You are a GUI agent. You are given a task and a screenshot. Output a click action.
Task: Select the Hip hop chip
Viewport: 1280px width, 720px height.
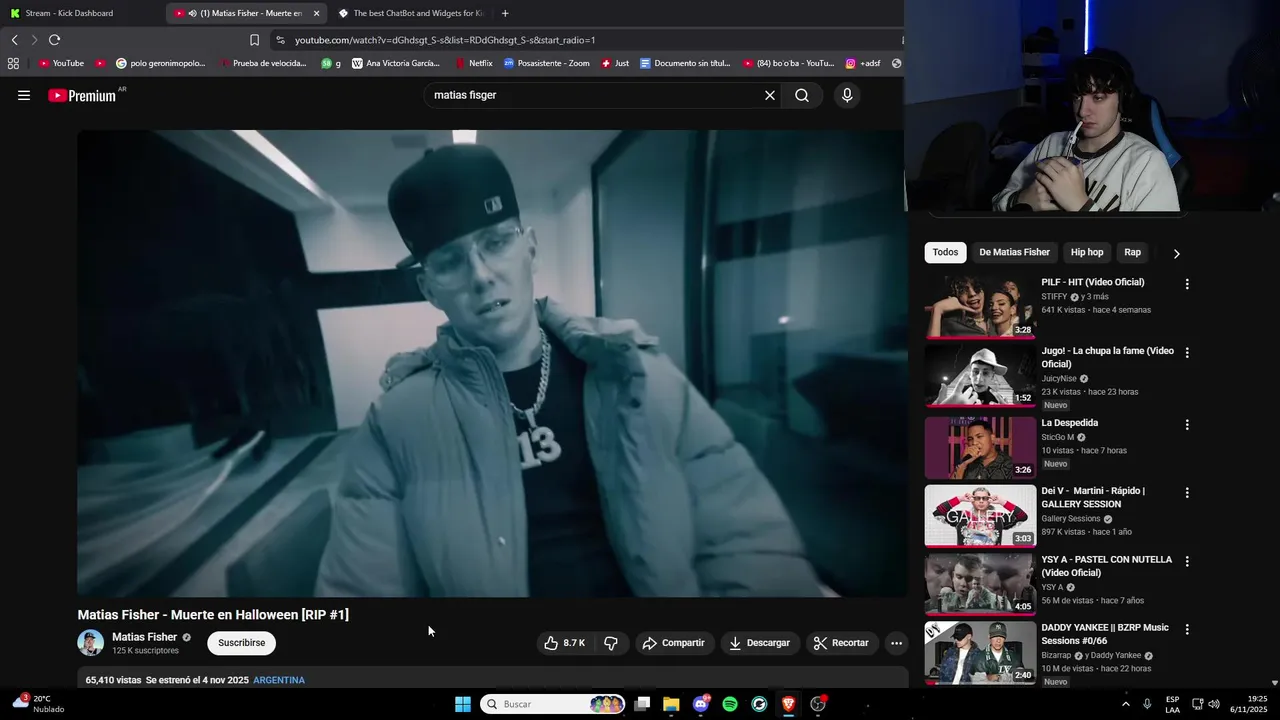click(1087, 252)
